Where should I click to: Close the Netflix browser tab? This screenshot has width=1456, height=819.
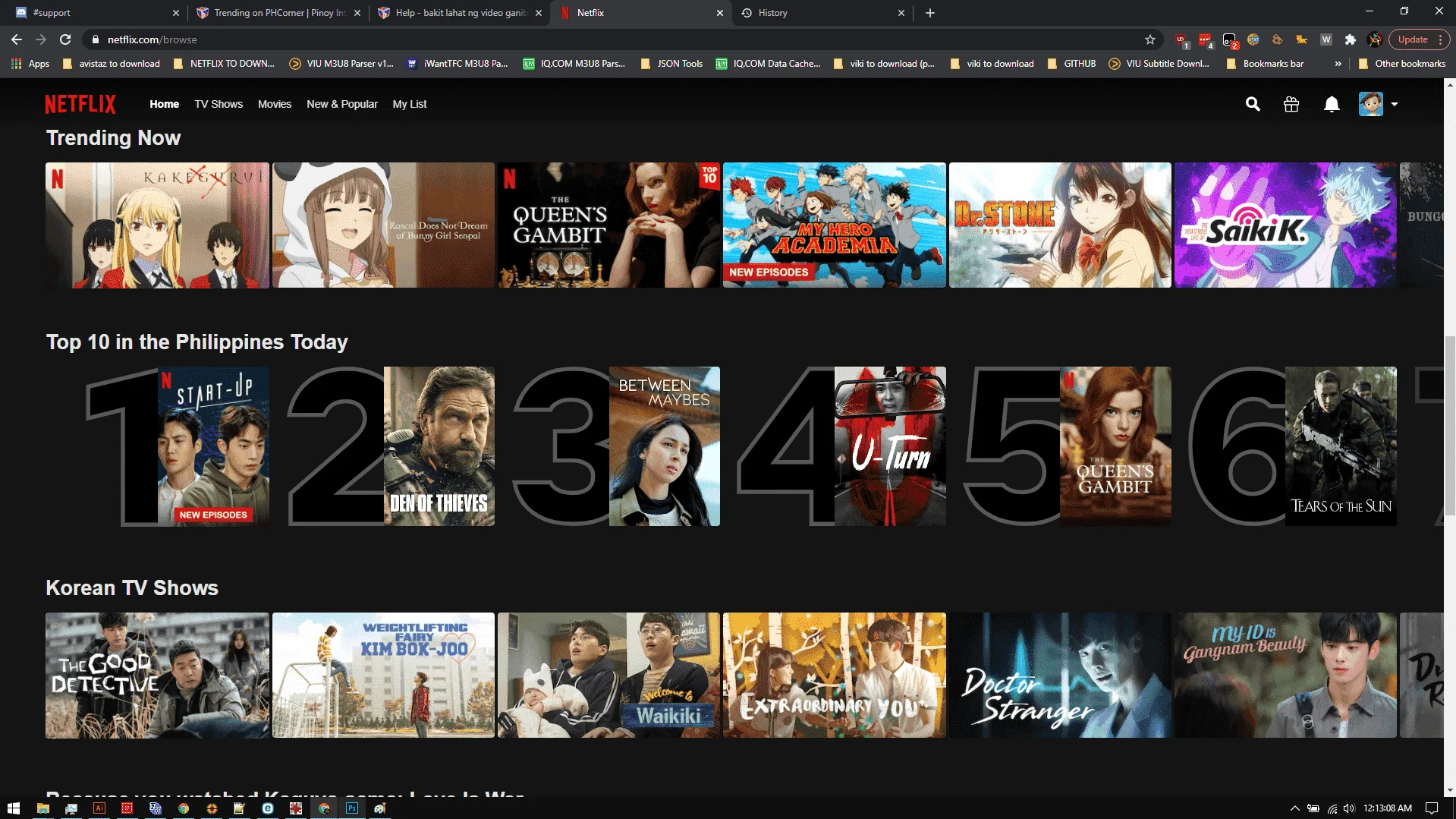click(719, 13)
